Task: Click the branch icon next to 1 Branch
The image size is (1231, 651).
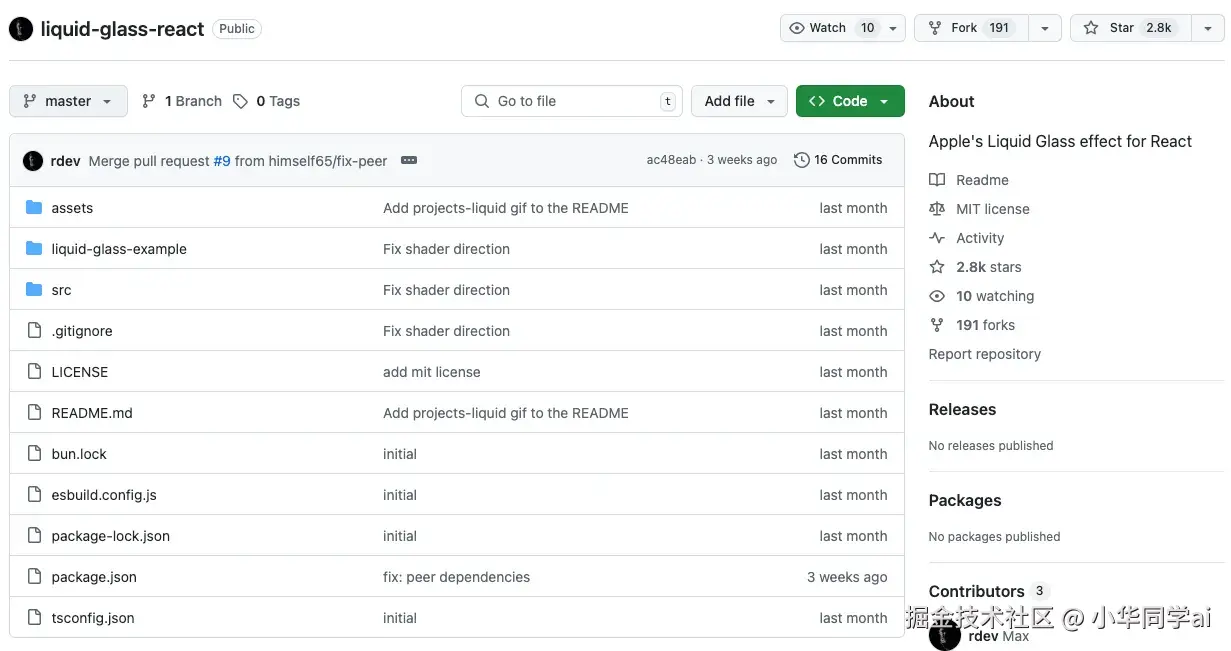Action: pos(149,101)
